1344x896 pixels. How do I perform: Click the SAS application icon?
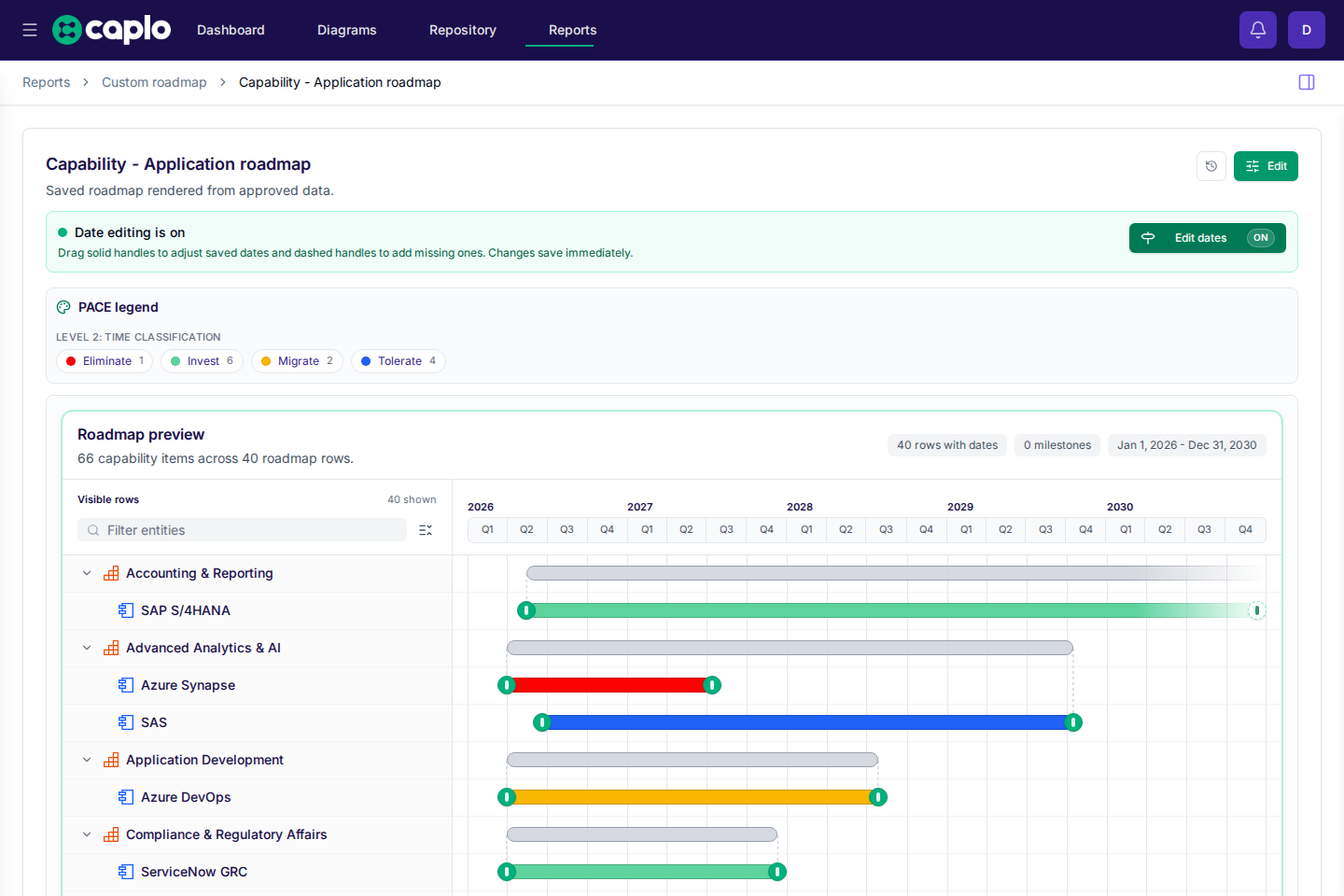click(x=126, y=722)
